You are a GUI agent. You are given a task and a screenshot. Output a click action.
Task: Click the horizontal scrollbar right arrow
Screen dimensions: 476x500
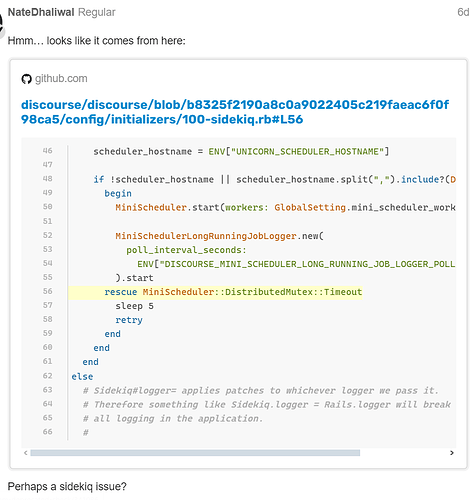pyautogui.click(x=452, y=453)
